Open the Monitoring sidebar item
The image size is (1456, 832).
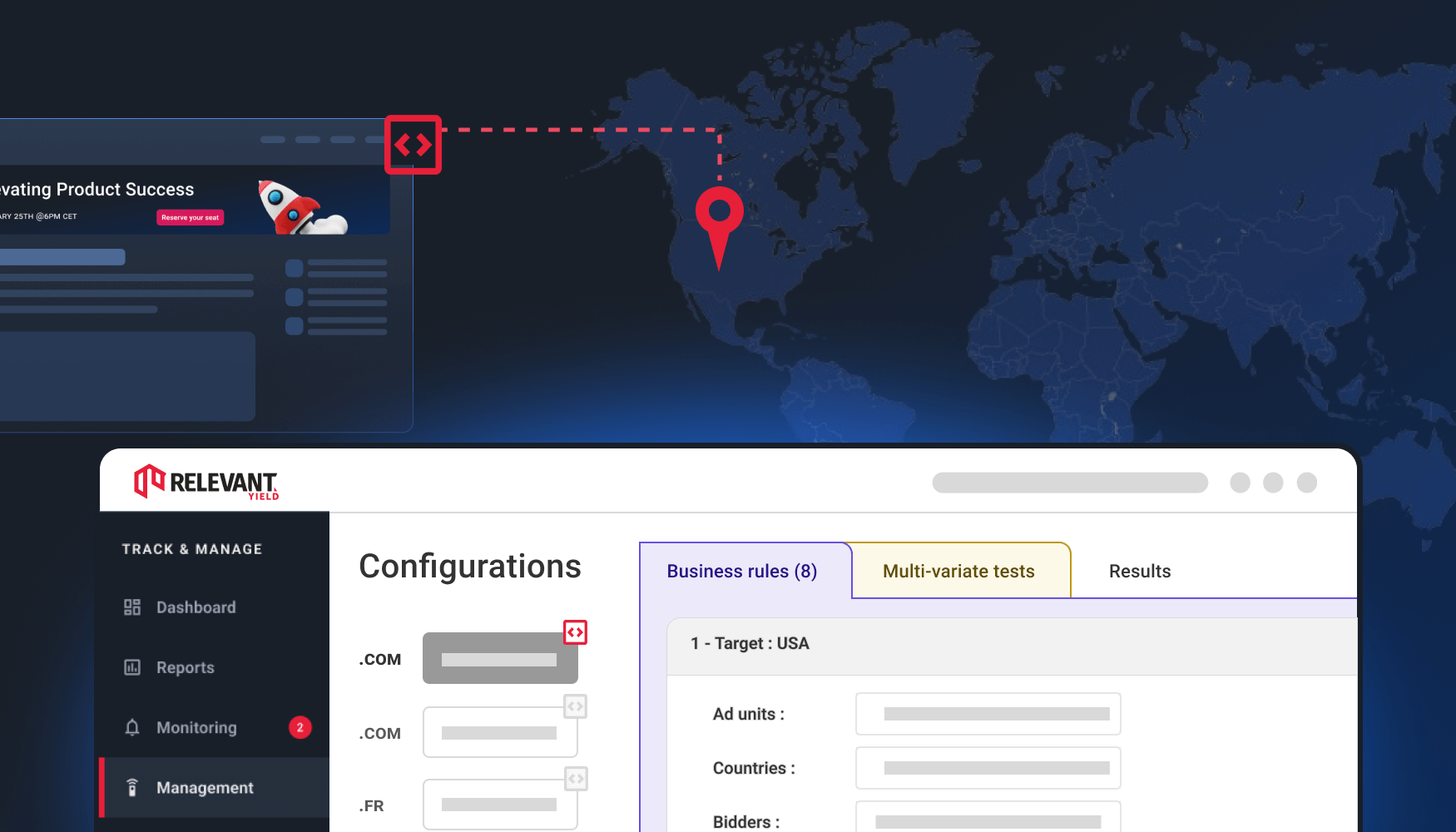tap(215, 727)
